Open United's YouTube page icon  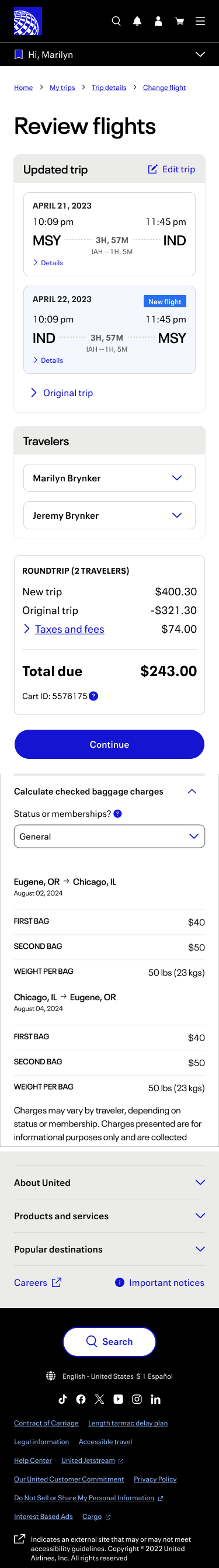pyautogui.click(x=118, y=1399)
